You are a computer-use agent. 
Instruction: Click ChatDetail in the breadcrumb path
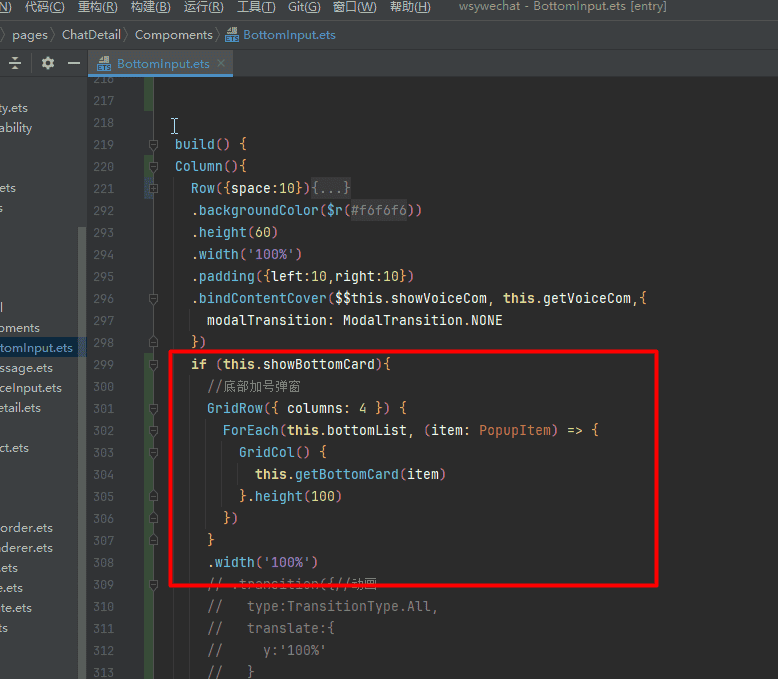pyautogui.click(x=91, y=35)
